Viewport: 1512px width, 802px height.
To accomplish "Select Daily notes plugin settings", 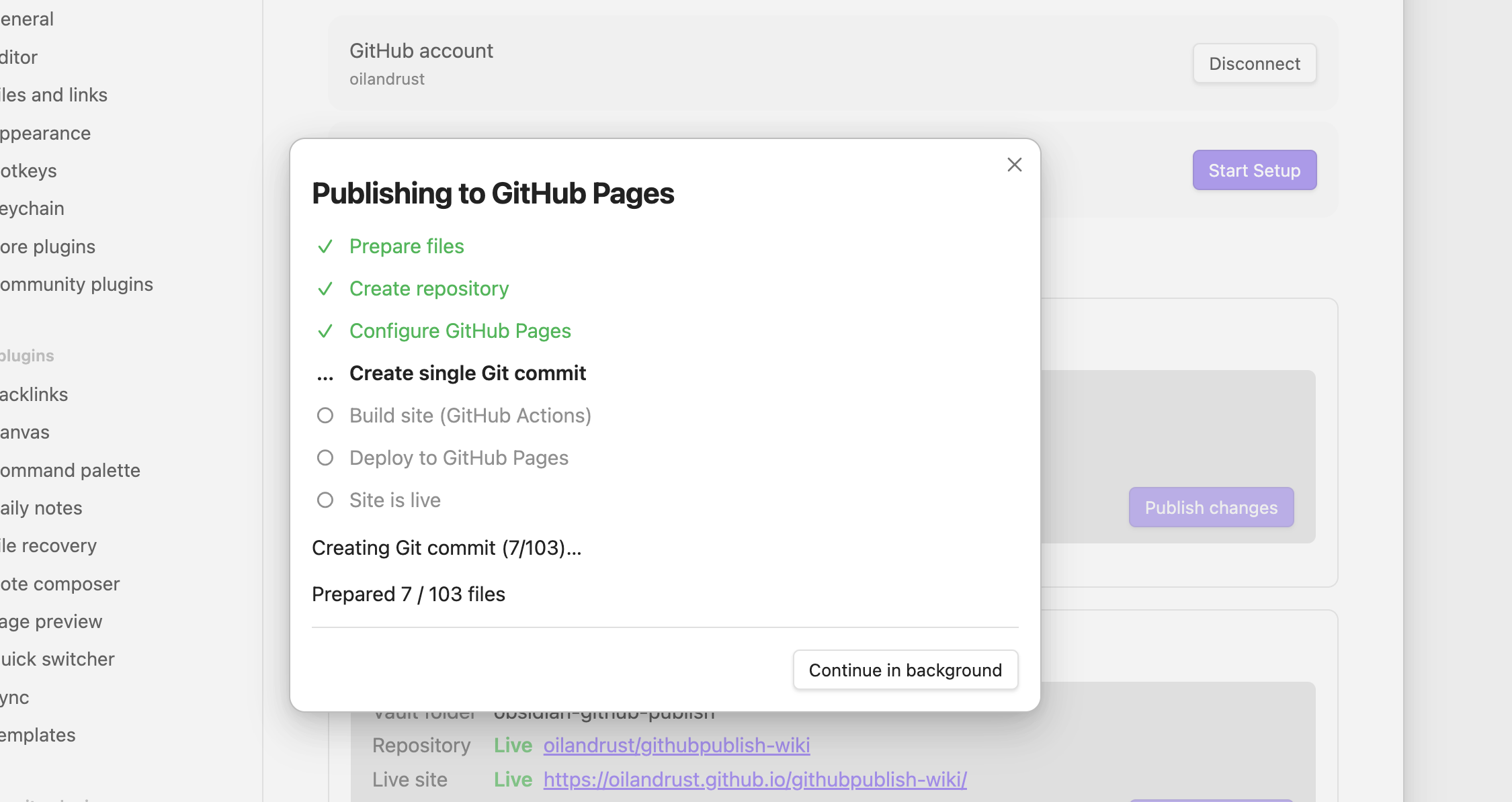I will point(40,508).
